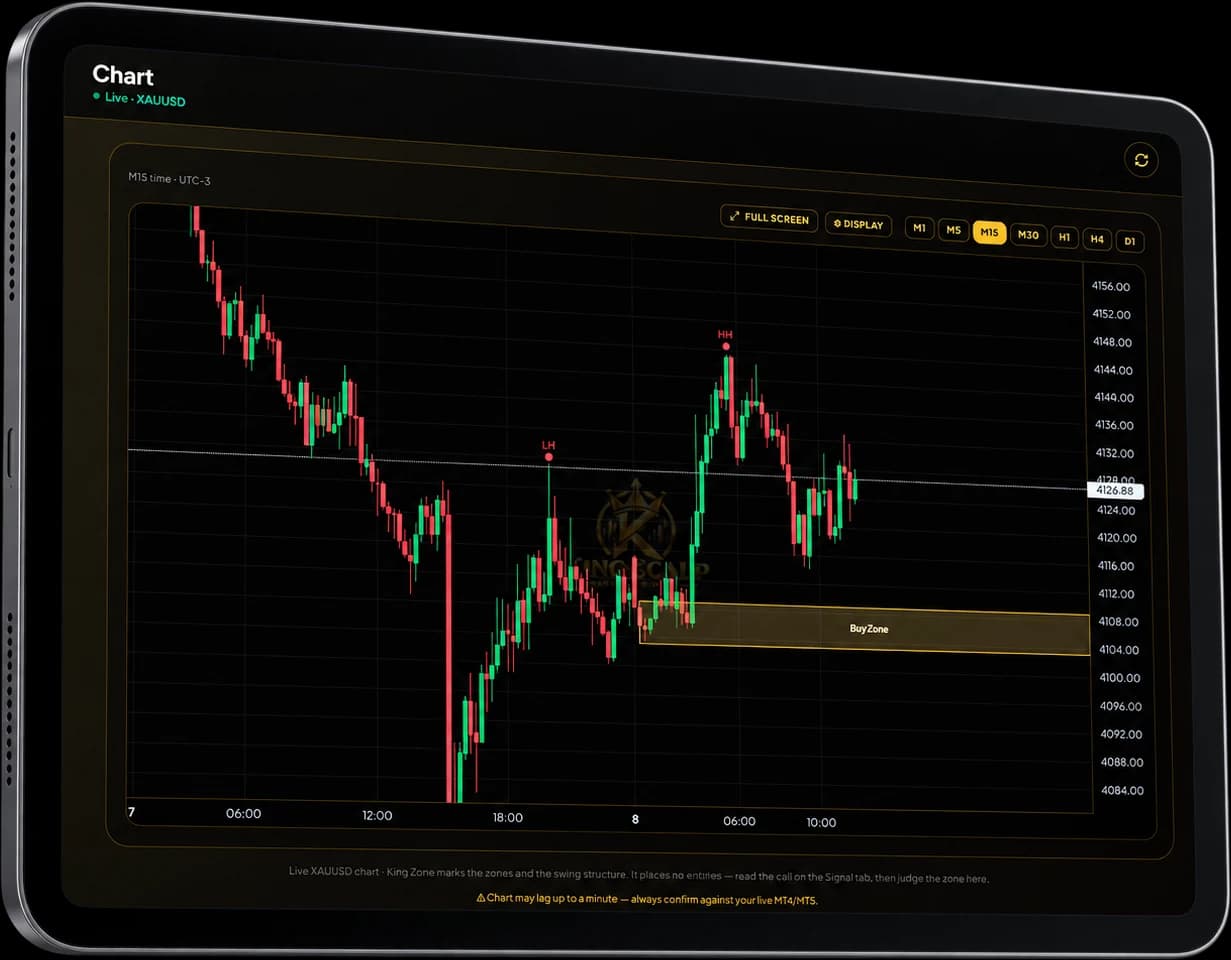Image resolution: width=1231 pixels, height=960 pixels.
Task: Select the M15 timeframe
Action: [x=989, y=233]
